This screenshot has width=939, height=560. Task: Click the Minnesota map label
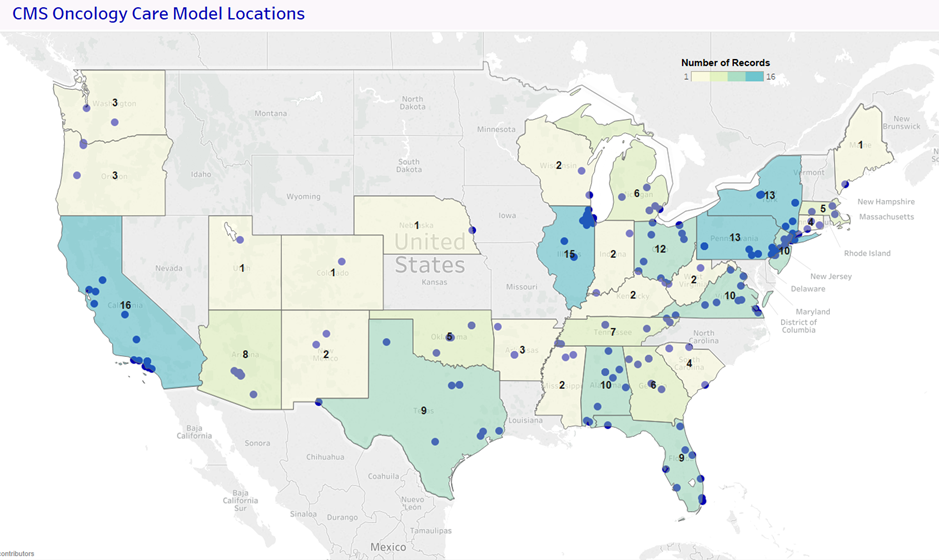[496, 129]
